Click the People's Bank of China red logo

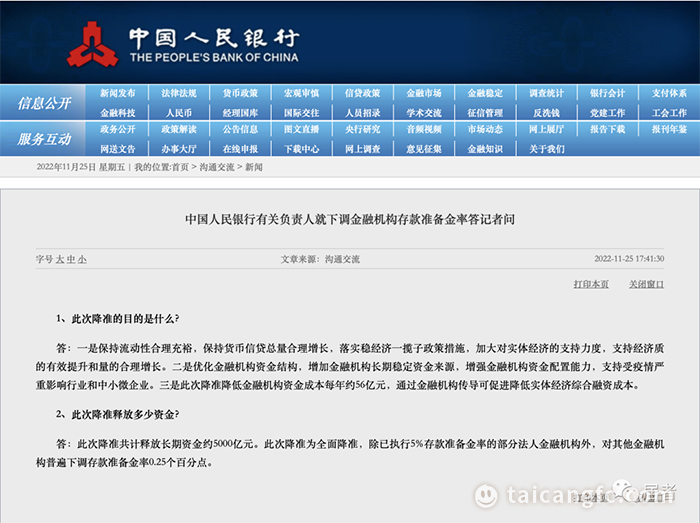click(92, 45)
